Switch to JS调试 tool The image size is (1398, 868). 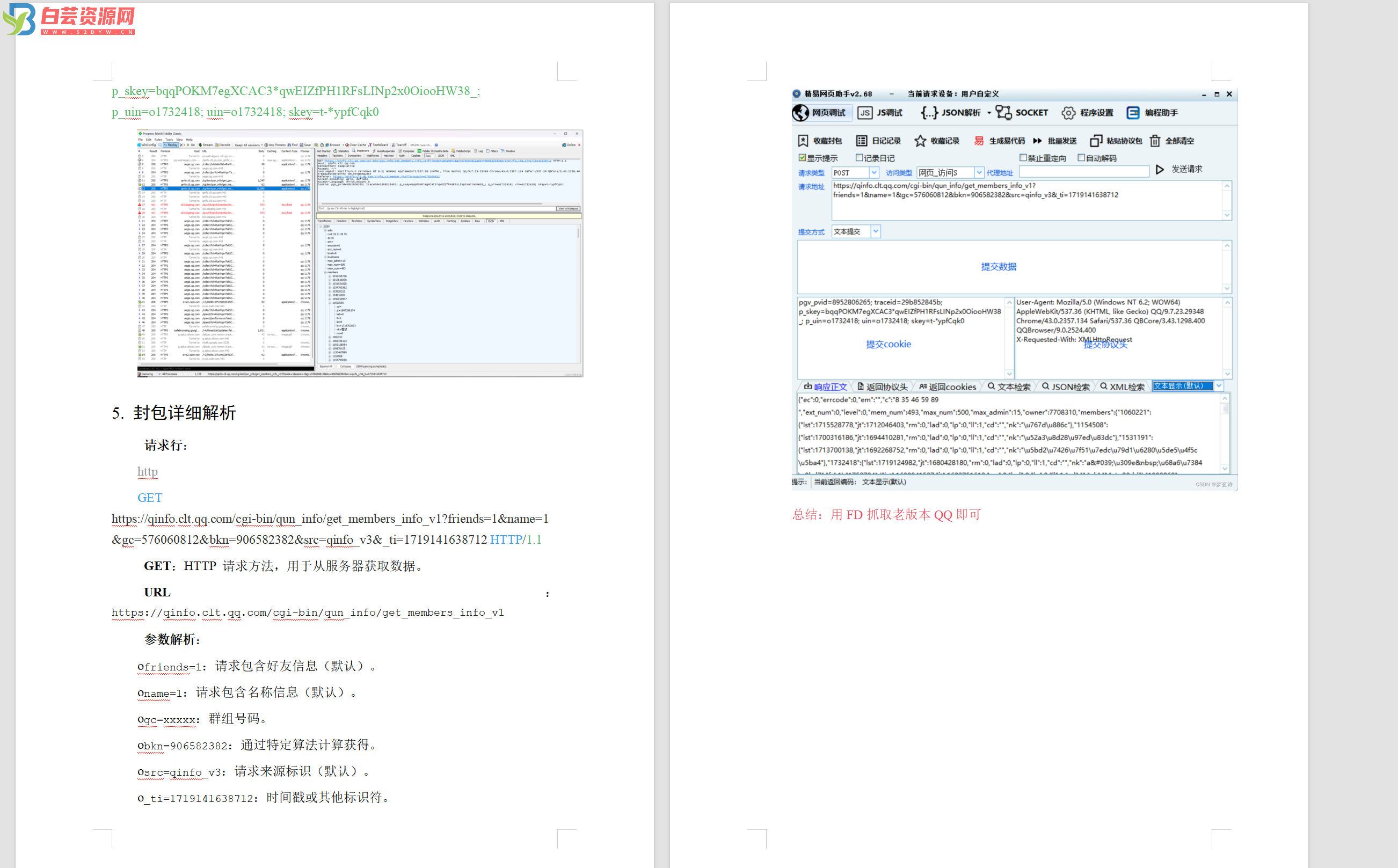click(880, 113)
